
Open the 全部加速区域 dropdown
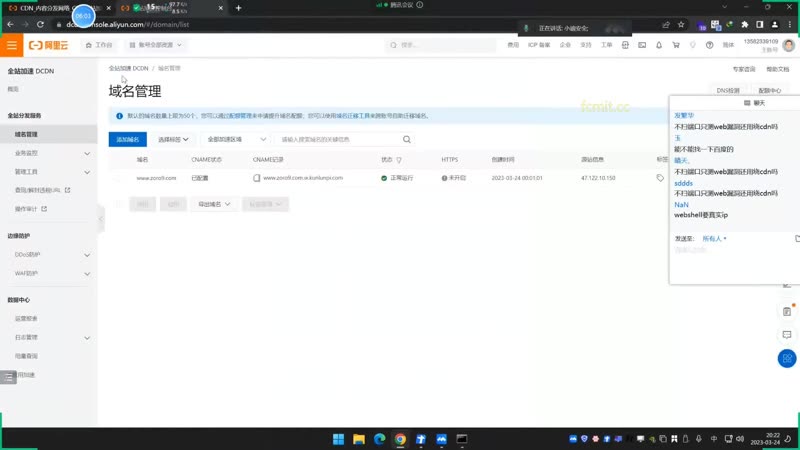tap(236, 139)
